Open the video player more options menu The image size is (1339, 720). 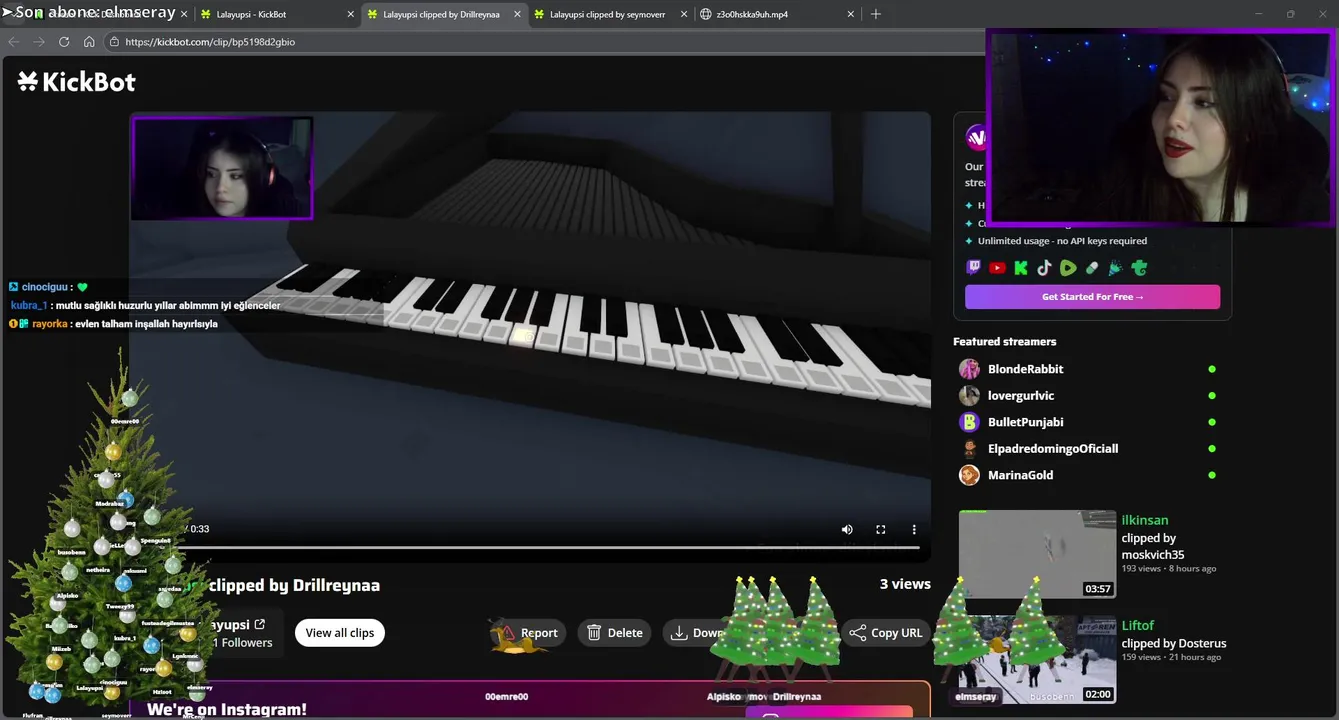pyautogui.click(x=914, y=529)
